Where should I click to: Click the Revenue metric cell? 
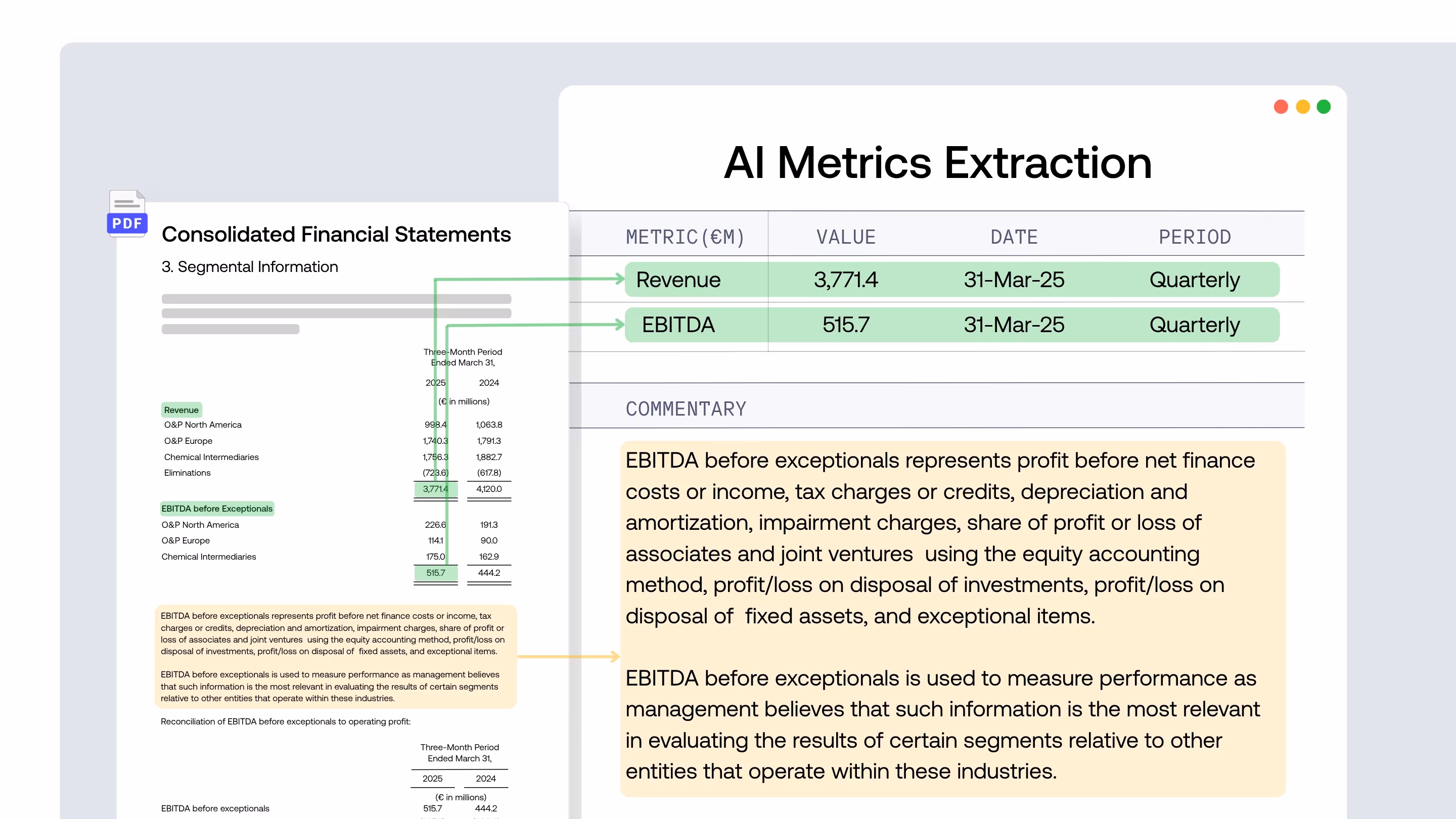678,280
